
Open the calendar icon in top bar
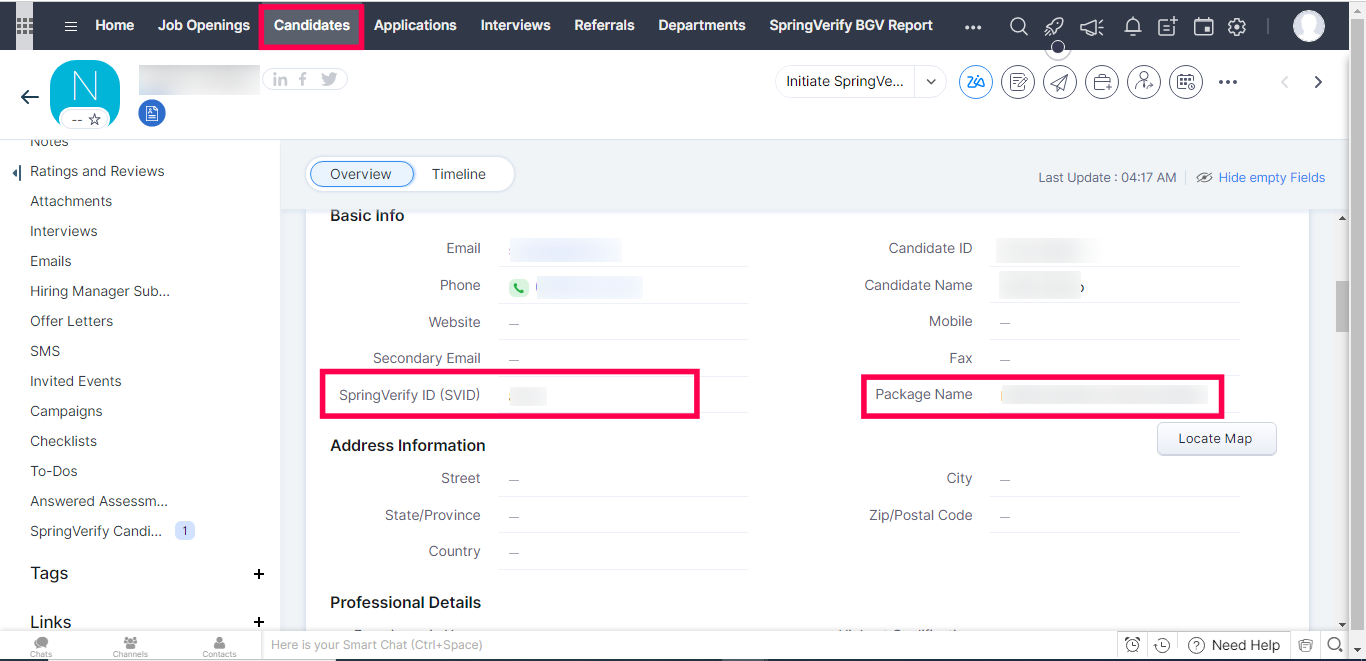pos(1204,27)
